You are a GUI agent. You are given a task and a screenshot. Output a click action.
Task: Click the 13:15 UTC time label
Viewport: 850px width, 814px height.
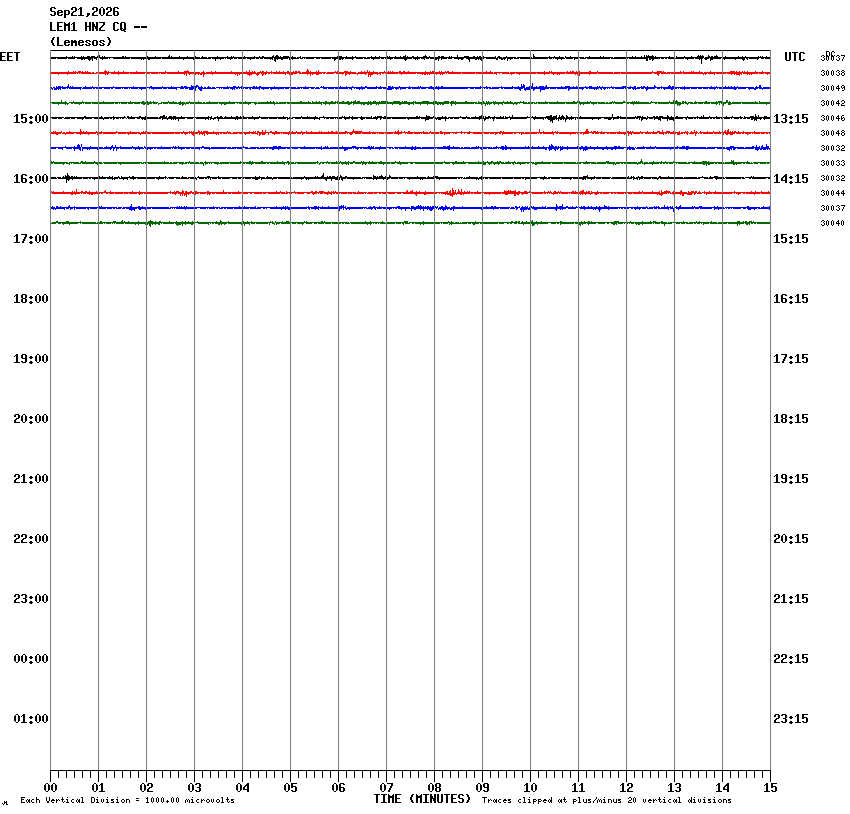tap(791, 119)
